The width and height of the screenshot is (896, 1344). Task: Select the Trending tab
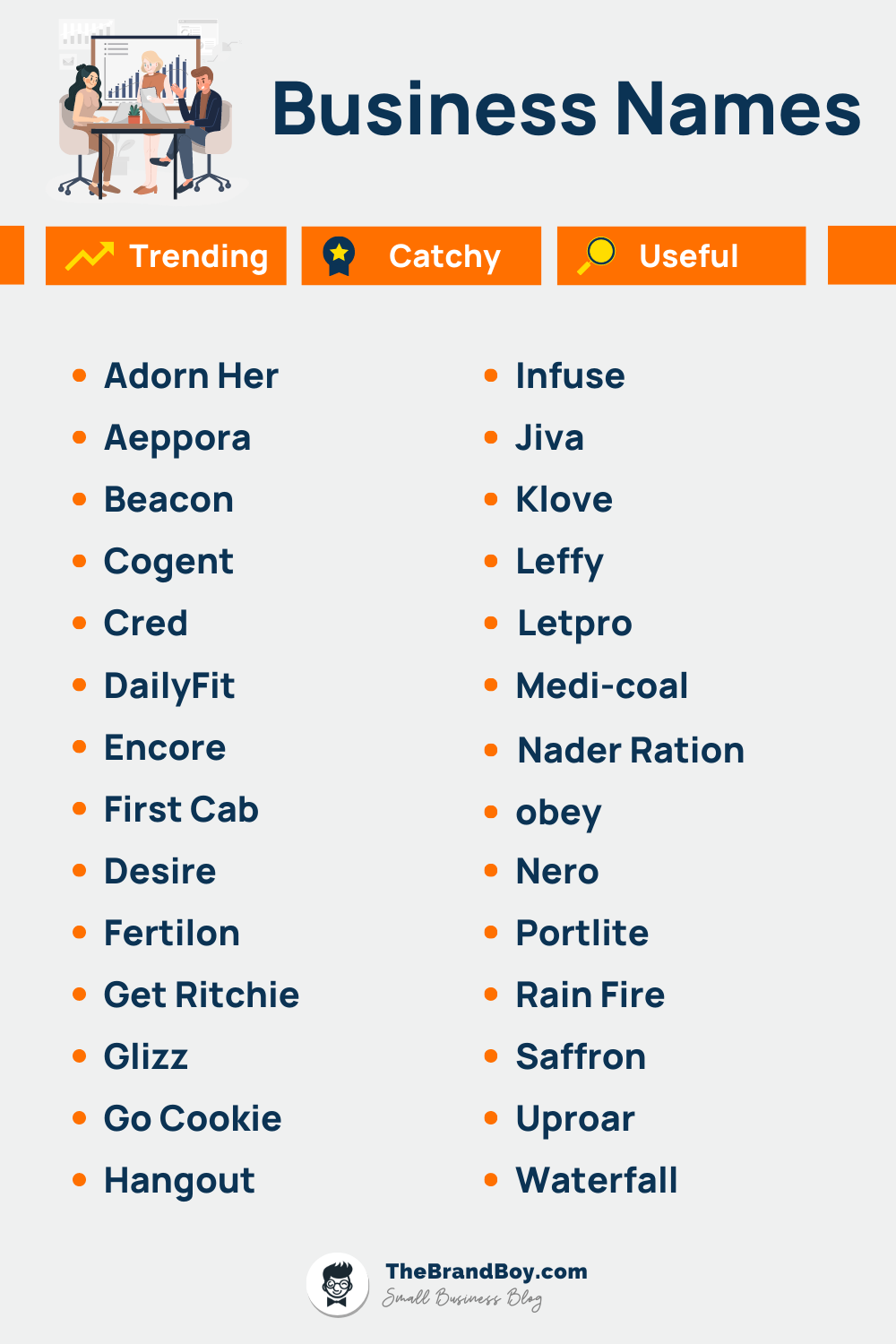(x=166, y=256)
